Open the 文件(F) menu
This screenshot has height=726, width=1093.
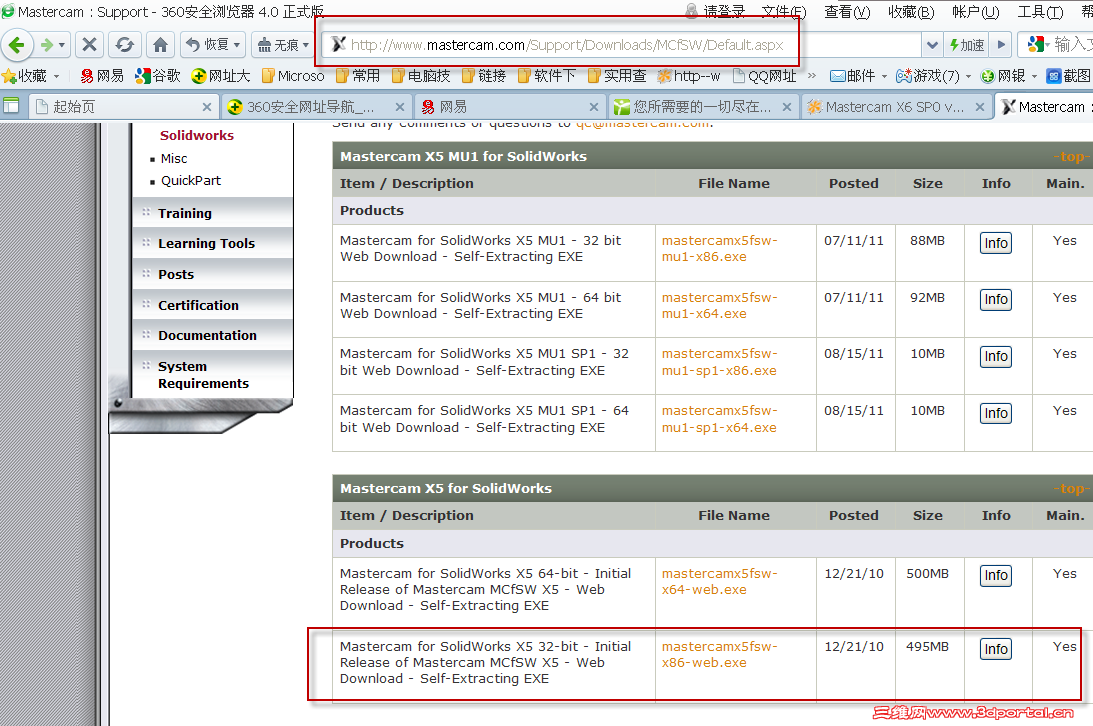[x=784, y=12]
